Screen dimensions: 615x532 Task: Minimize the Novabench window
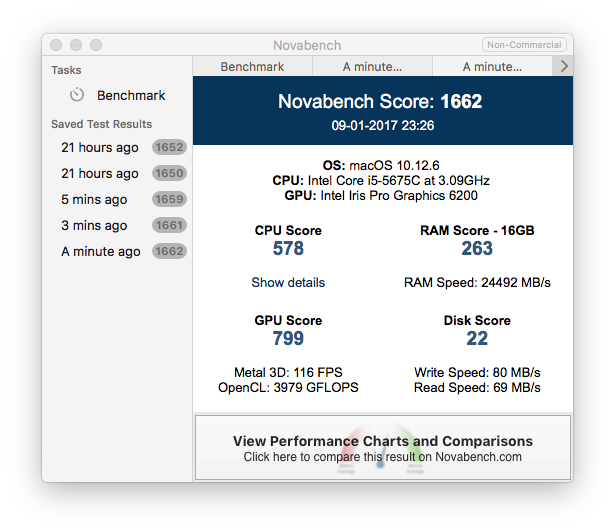[76, 45]
